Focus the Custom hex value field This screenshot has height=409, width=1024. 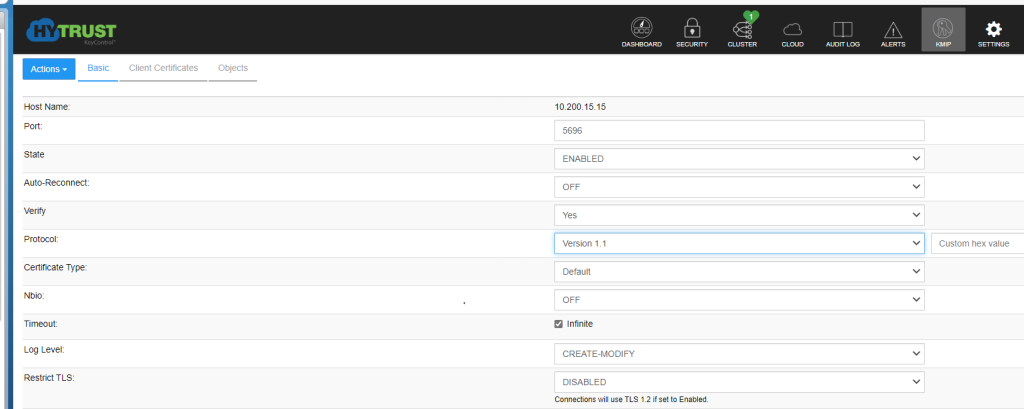(977, 243)
